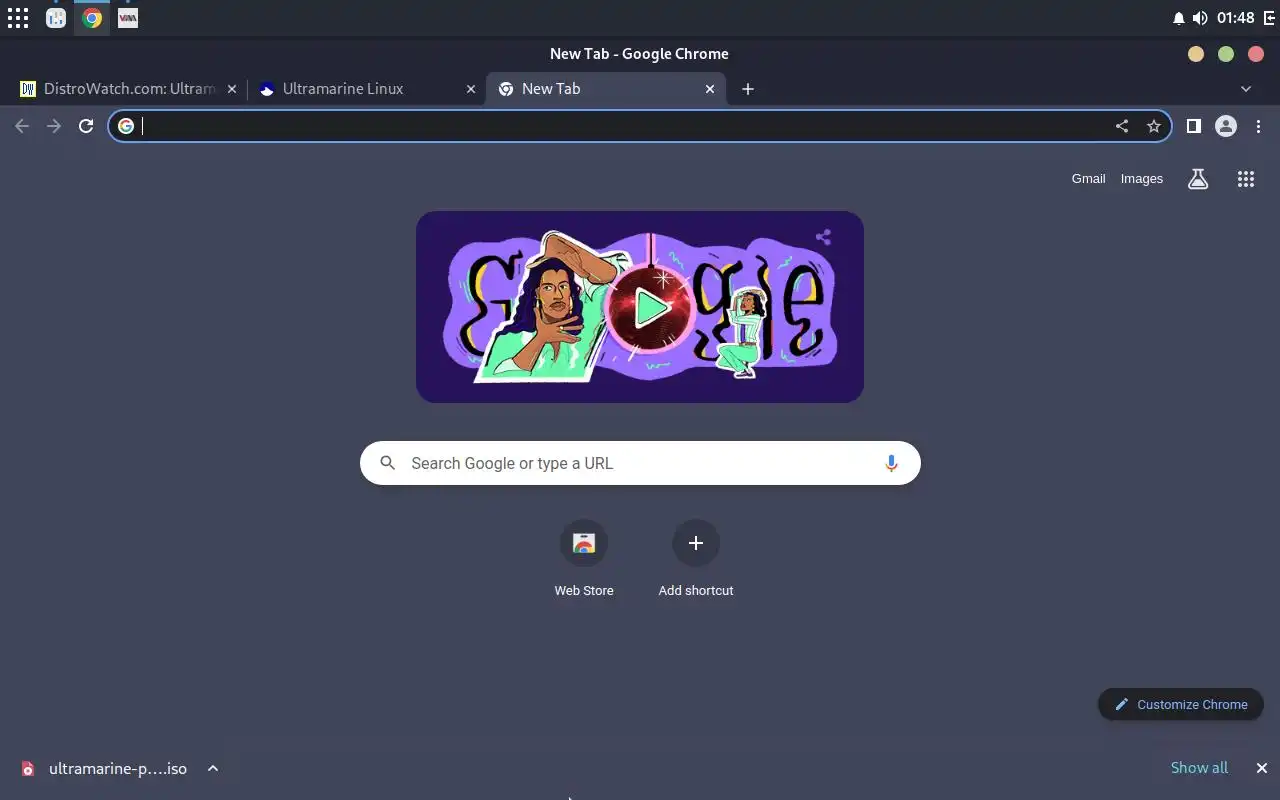Click Add shortcut button

point(696,560)
